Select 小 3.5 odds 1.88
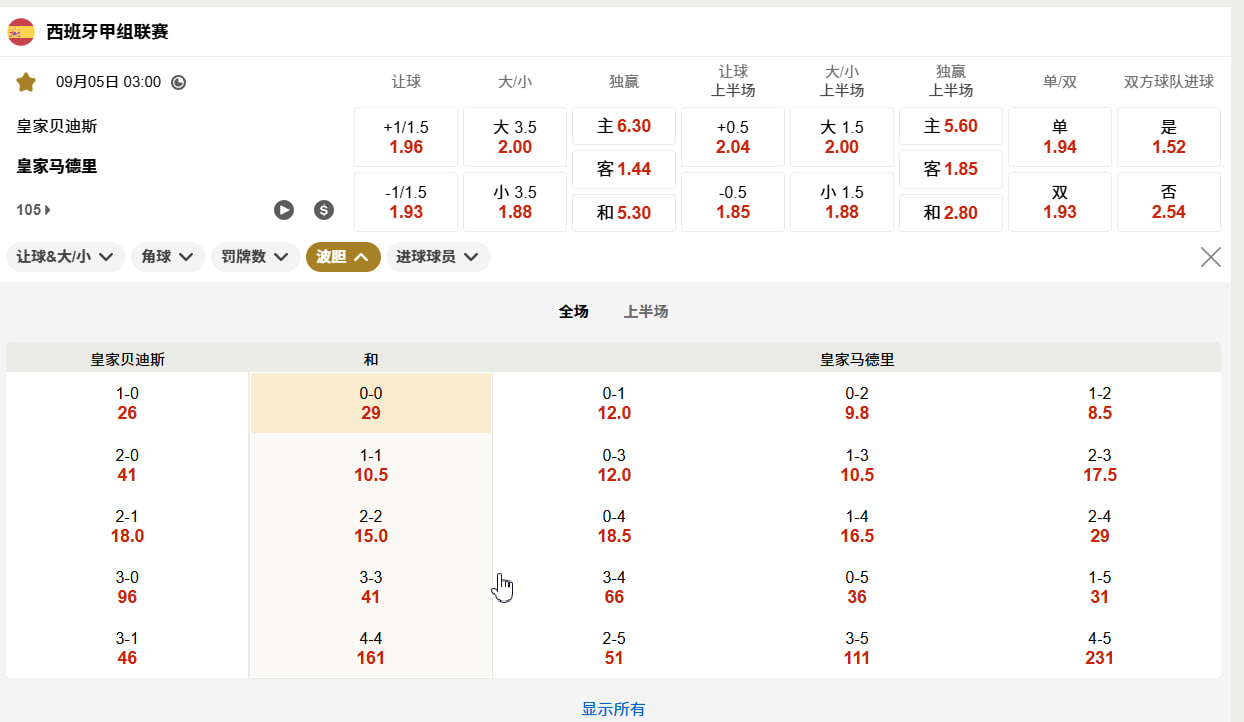1244x722 pixels. click(x=515, y=202)
